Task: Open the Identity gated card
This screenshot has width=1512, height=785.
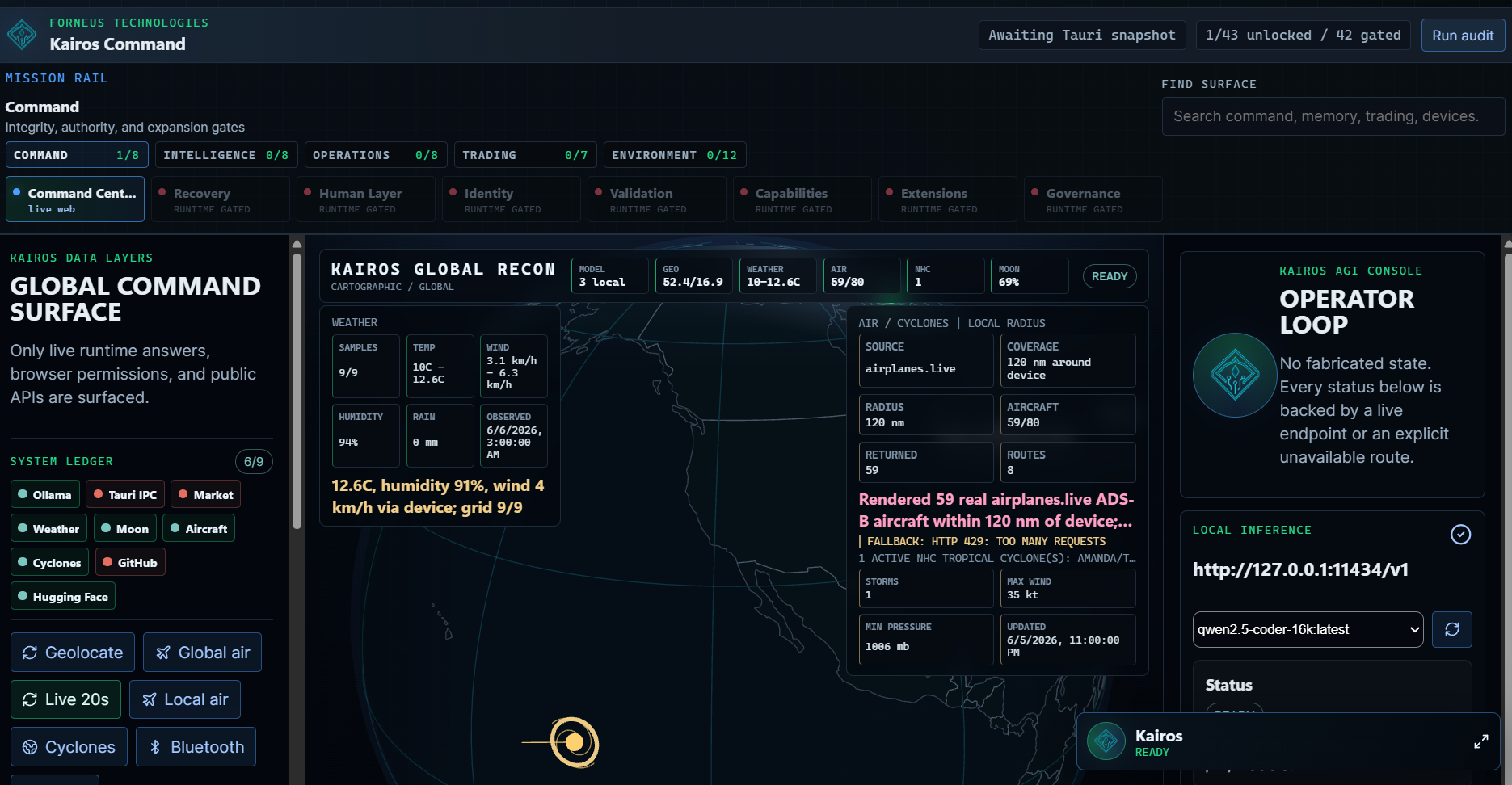Action: pos(512,199)
